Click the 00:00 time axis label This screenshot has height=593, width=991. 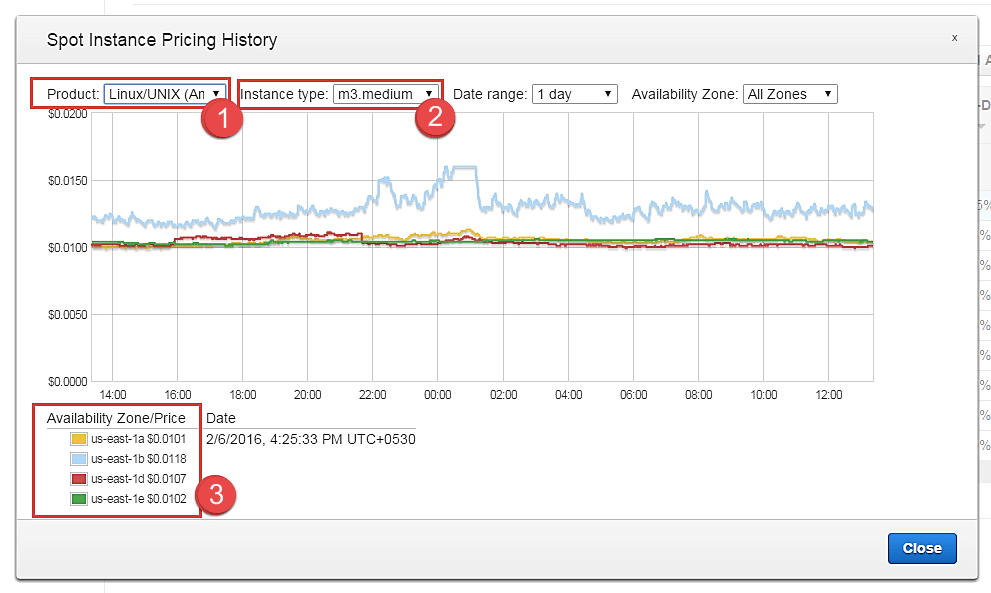438,395
